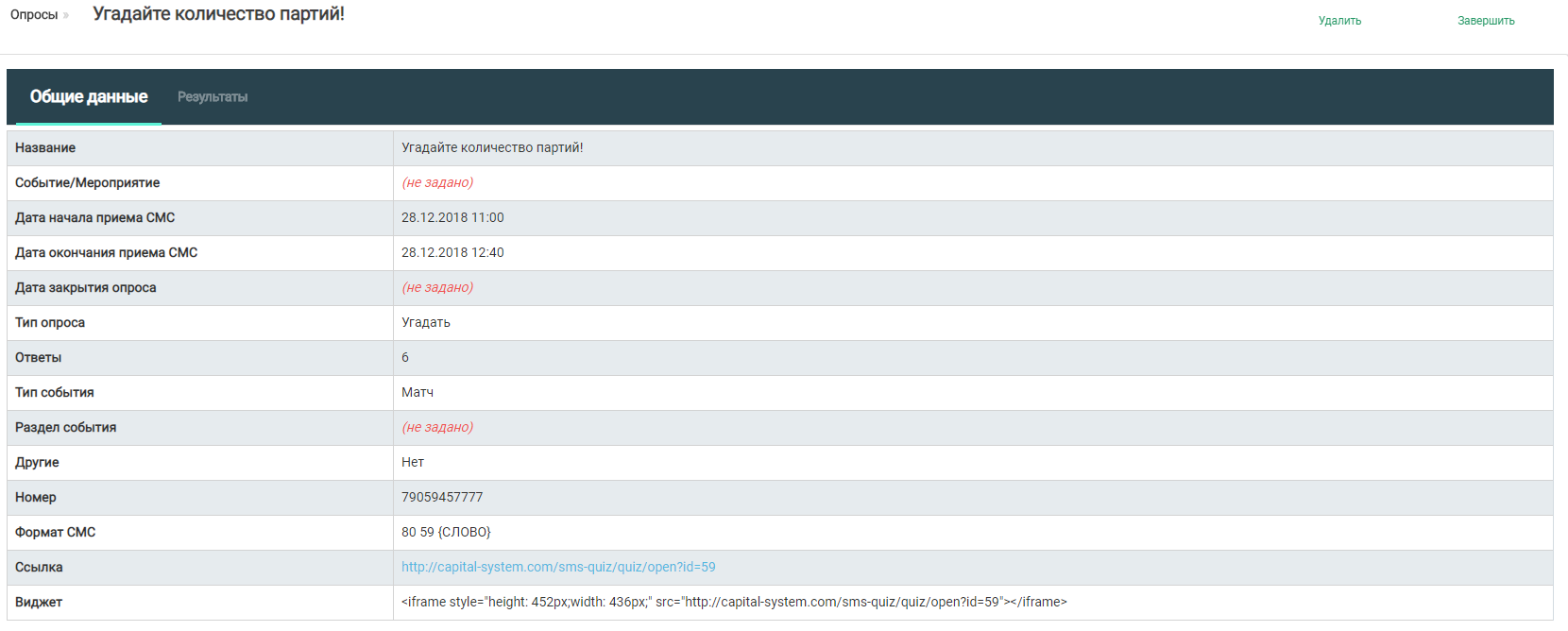Click the Виджет row label

(x=39, y=602)
